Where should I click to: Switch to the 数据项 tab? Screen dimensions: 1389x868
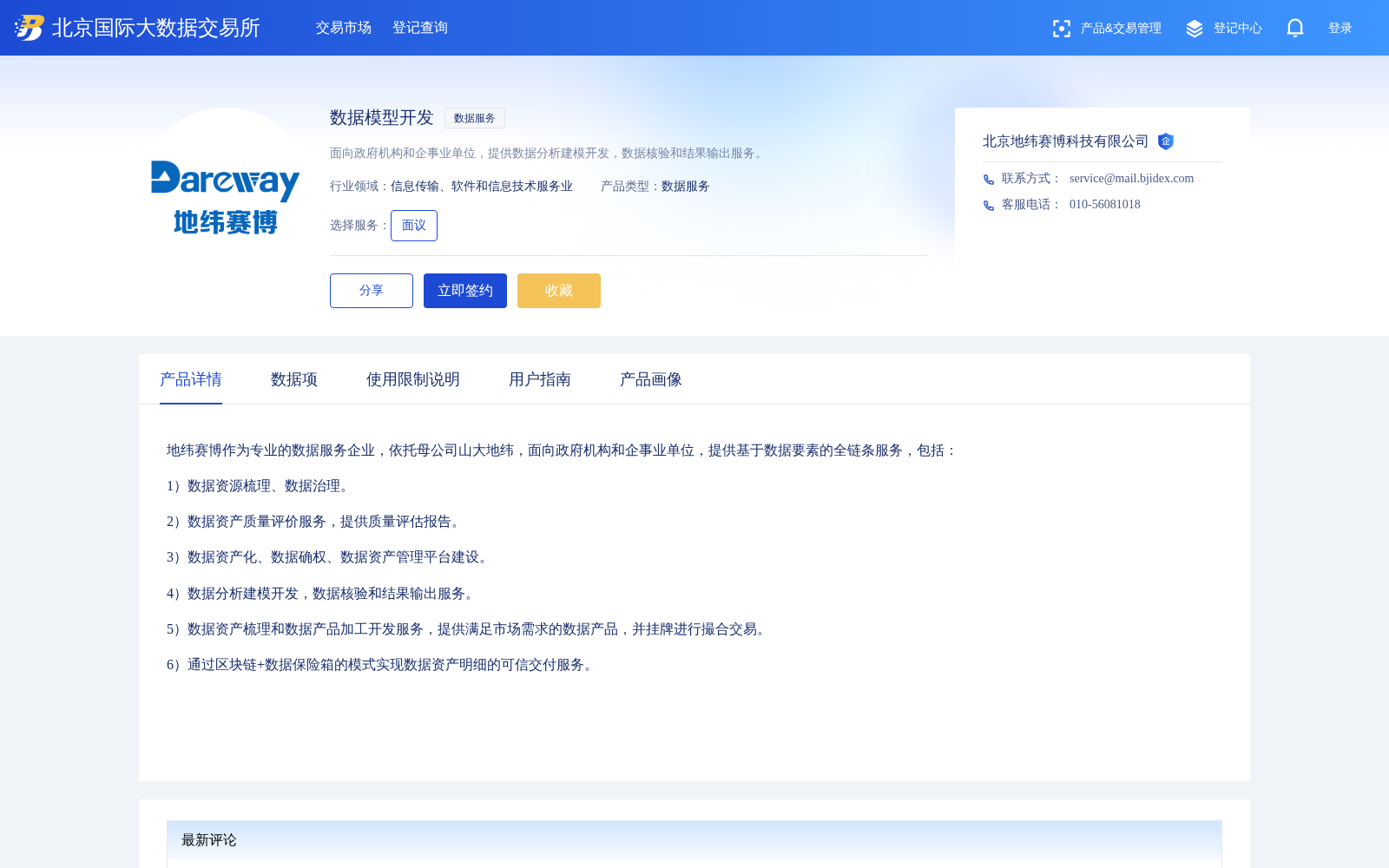[294, 379]
